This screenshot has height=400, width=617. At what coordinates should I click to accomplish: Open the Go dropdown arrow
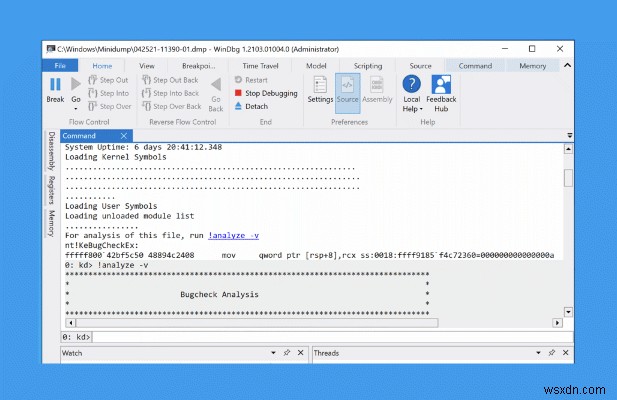(76, 109)
